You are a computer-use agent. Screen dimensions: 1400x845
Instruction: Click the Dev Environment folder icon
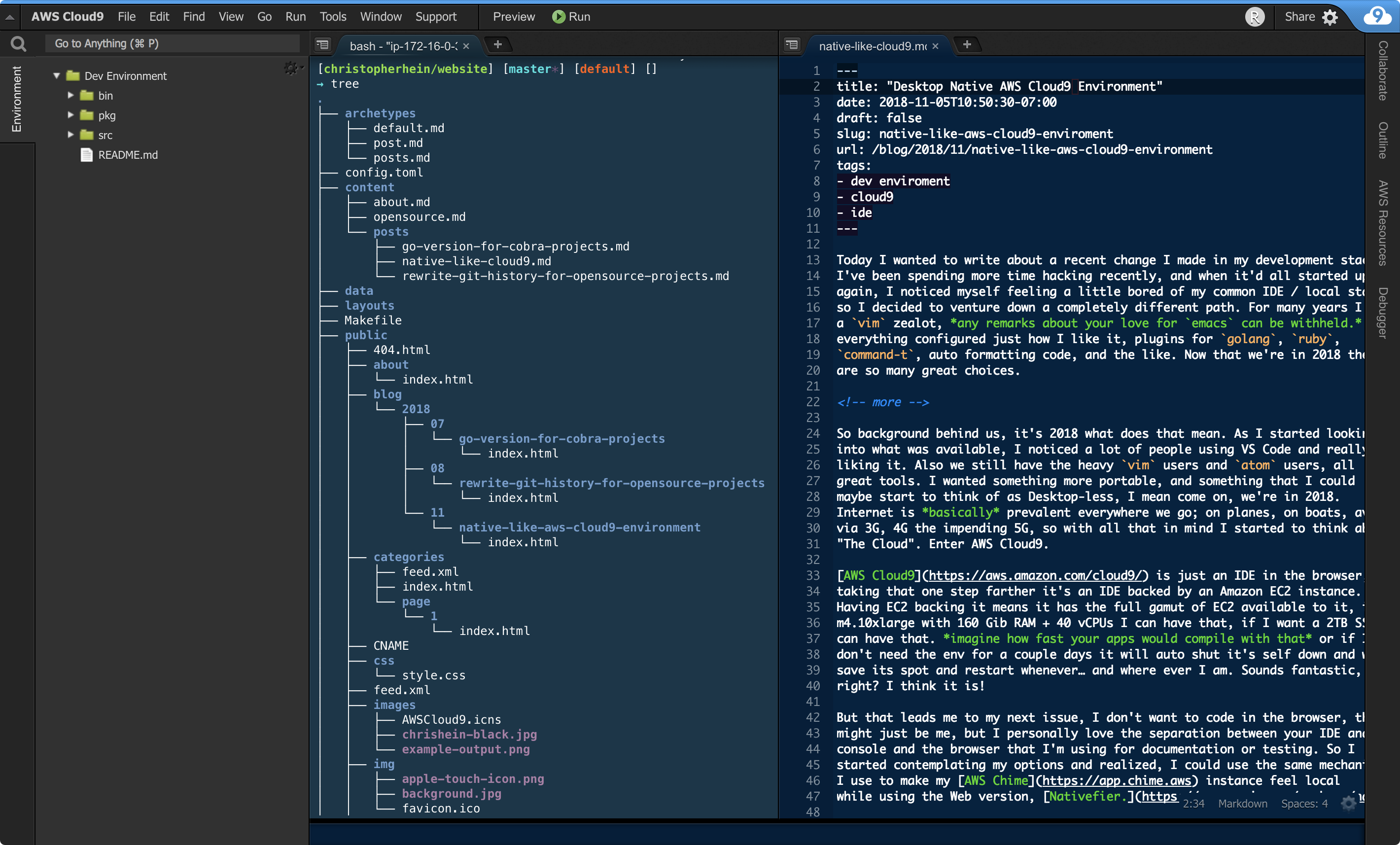(73, 75)
